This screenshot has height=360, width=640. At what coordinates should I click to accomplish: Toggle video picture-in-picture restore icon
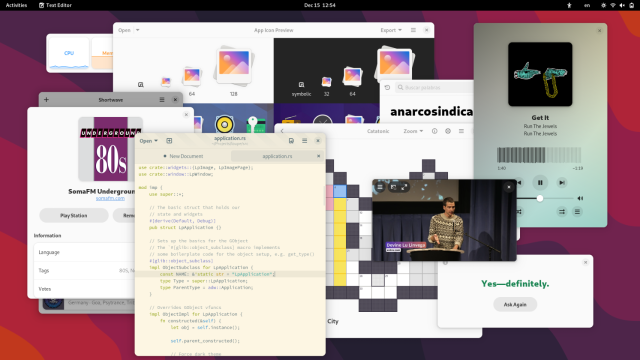[x=393, y=187]
